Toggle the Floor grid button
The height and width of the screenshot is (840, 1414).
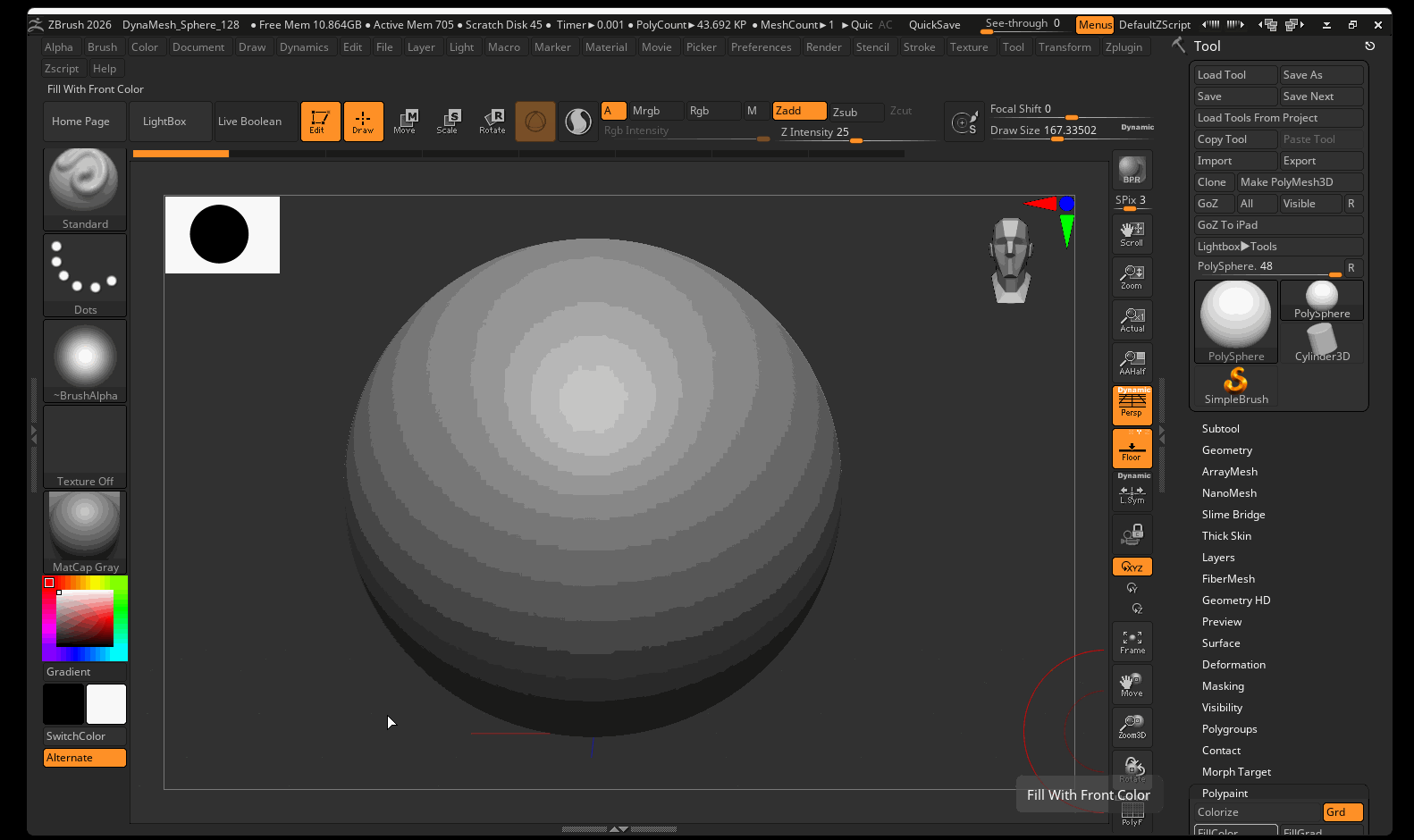pyautogui.click(x=1132, y=449)
